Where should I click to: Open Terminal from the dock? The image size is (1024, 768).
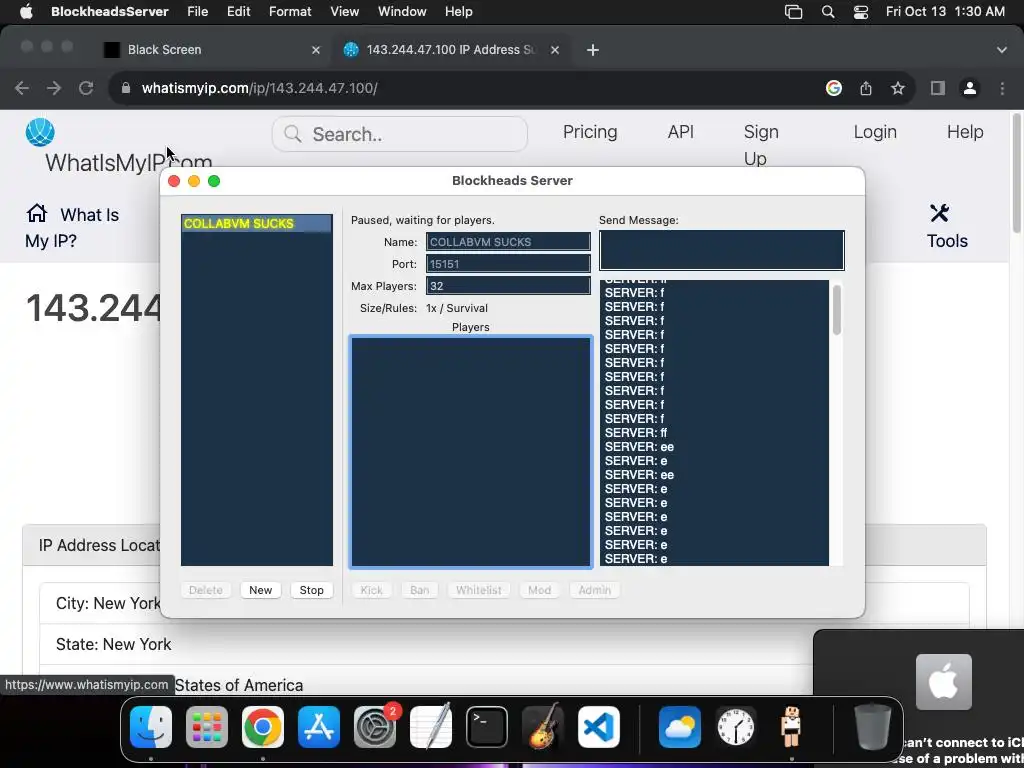(x=487, y=727)
